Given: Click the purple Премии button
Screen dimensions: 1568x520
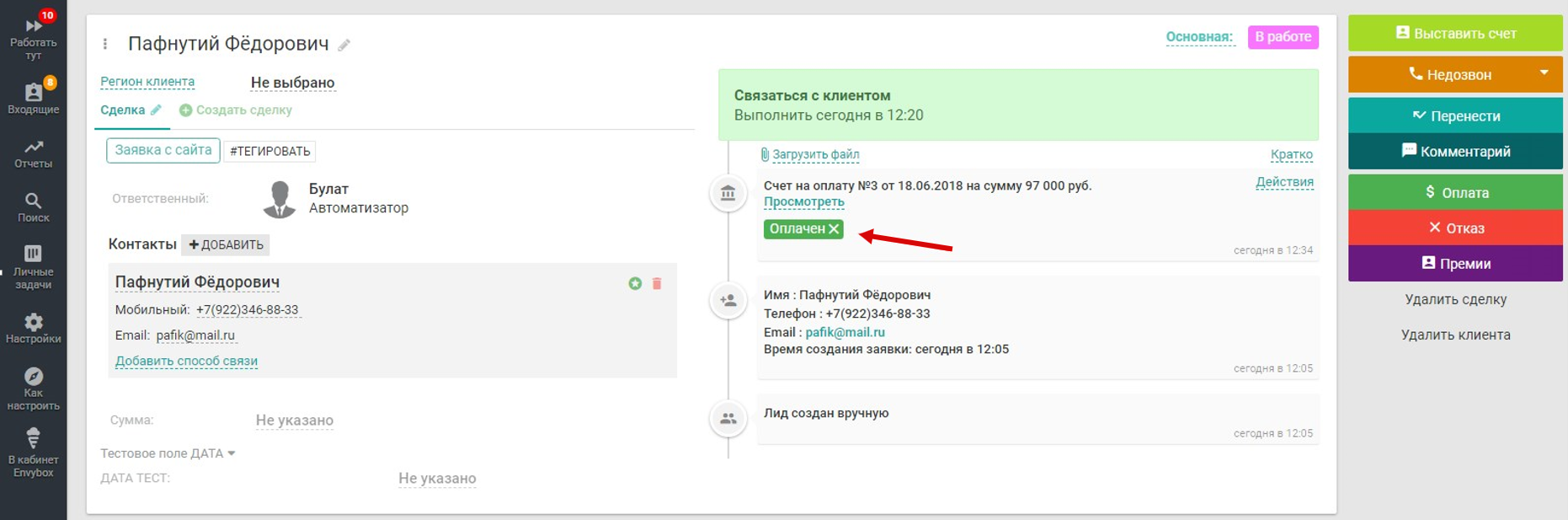Looking at the screenshot, I should tap(1455, 263).
